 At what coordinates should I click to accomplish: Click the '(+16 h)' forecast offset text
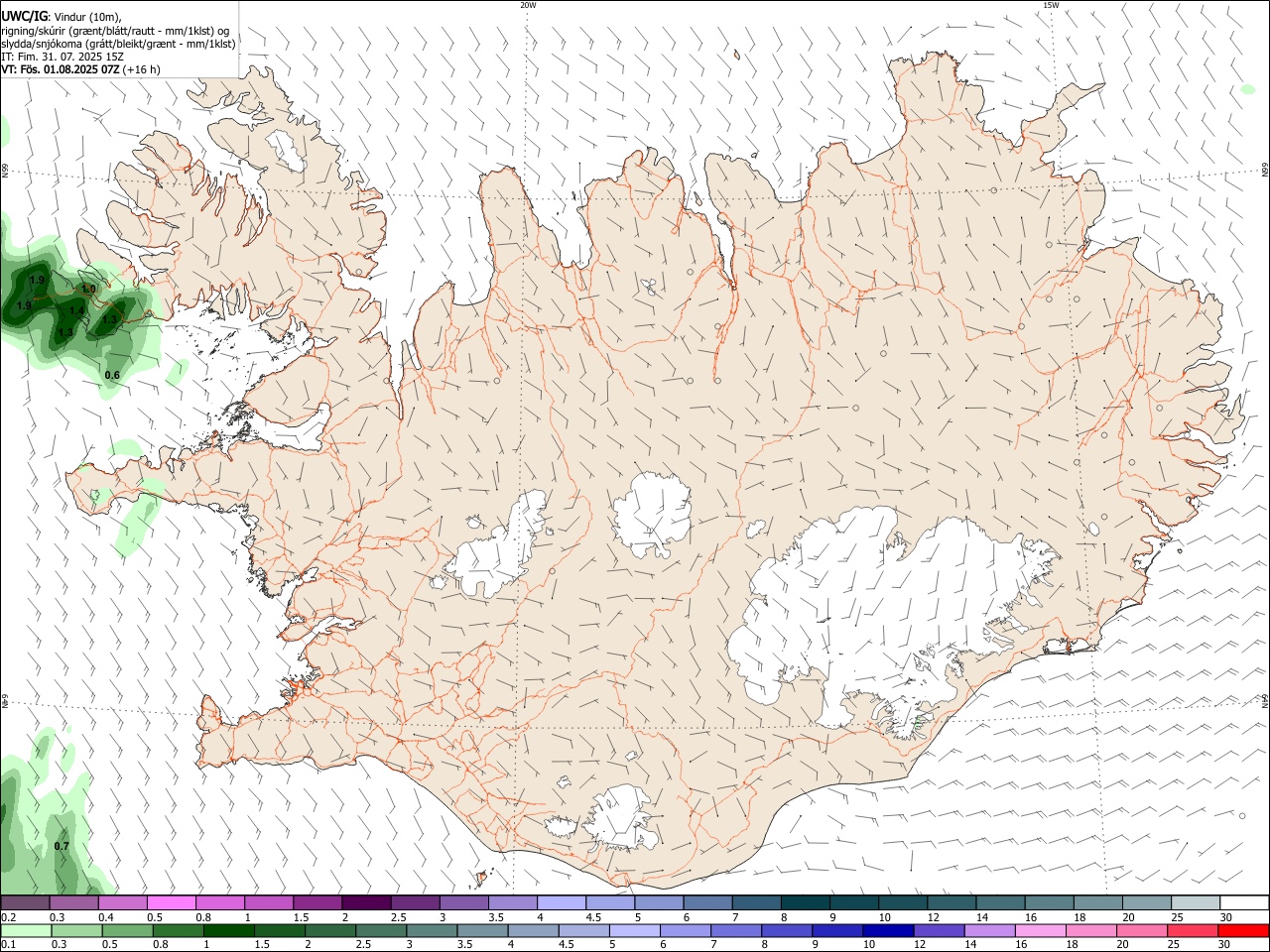pyautogui.click(x=143, y=69)
